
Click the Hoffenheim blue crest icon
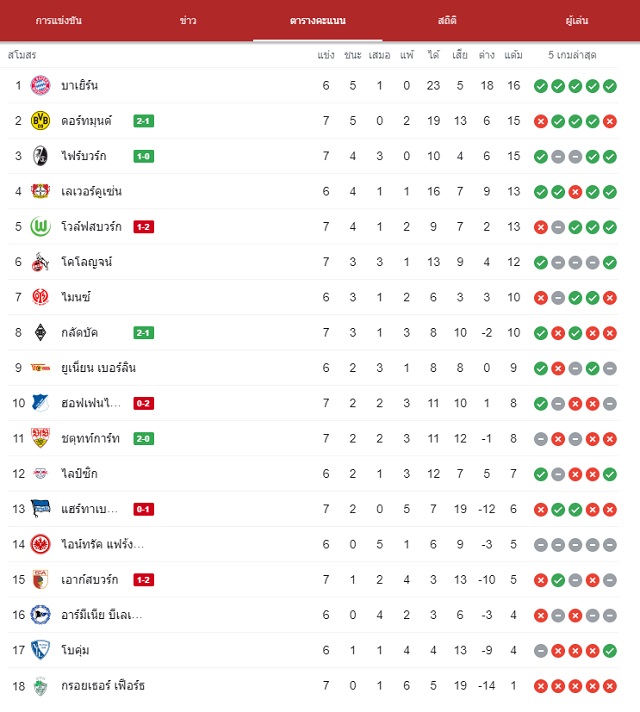[40, 403]
